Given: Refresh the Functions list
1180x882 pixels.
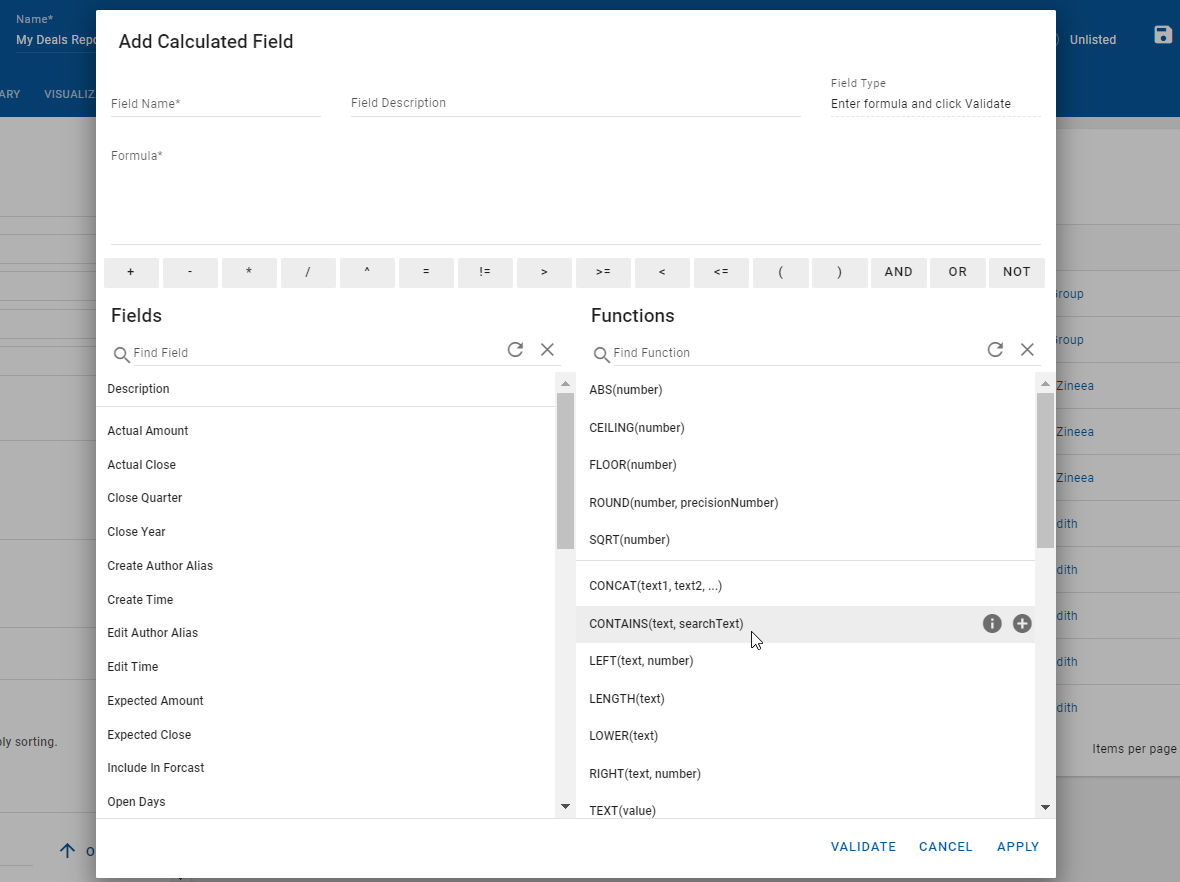Looking at the screenshot, I should click(995, 349).
